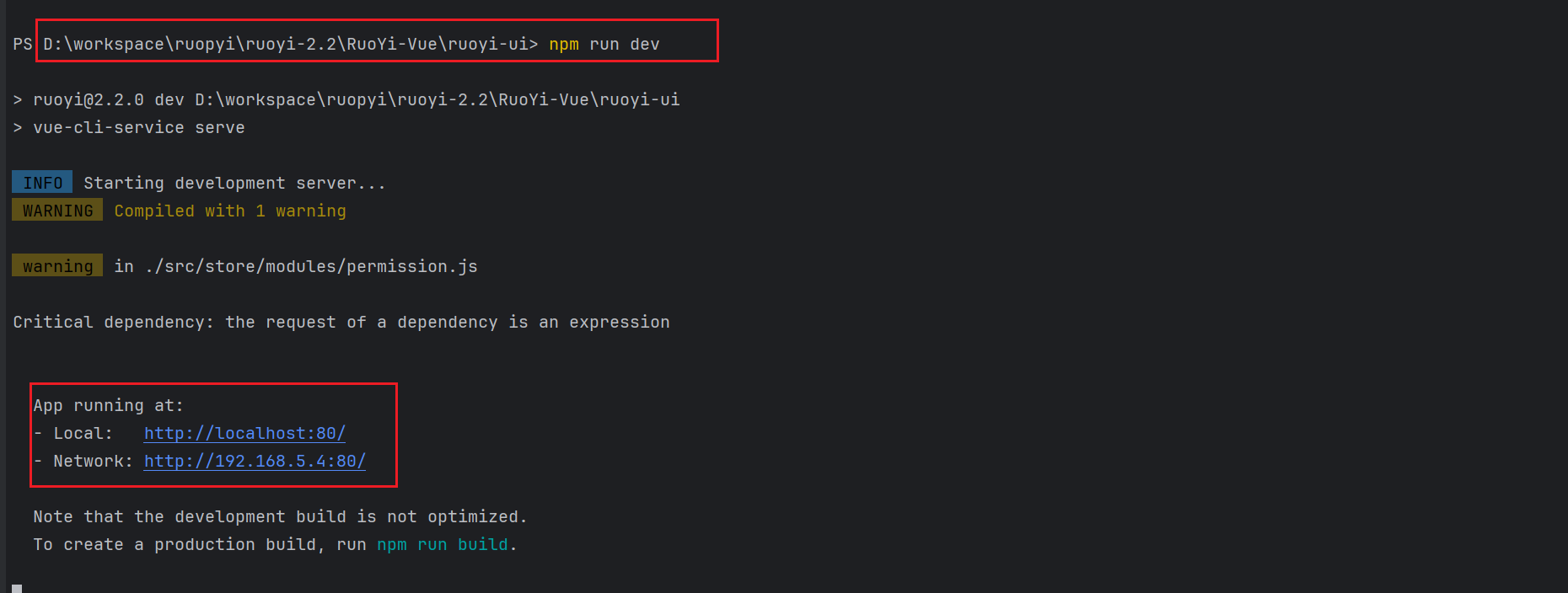The width and height of the screenshot is (1568, 593).
Task: Click the 'Local:' label
Action: (83, 433)
